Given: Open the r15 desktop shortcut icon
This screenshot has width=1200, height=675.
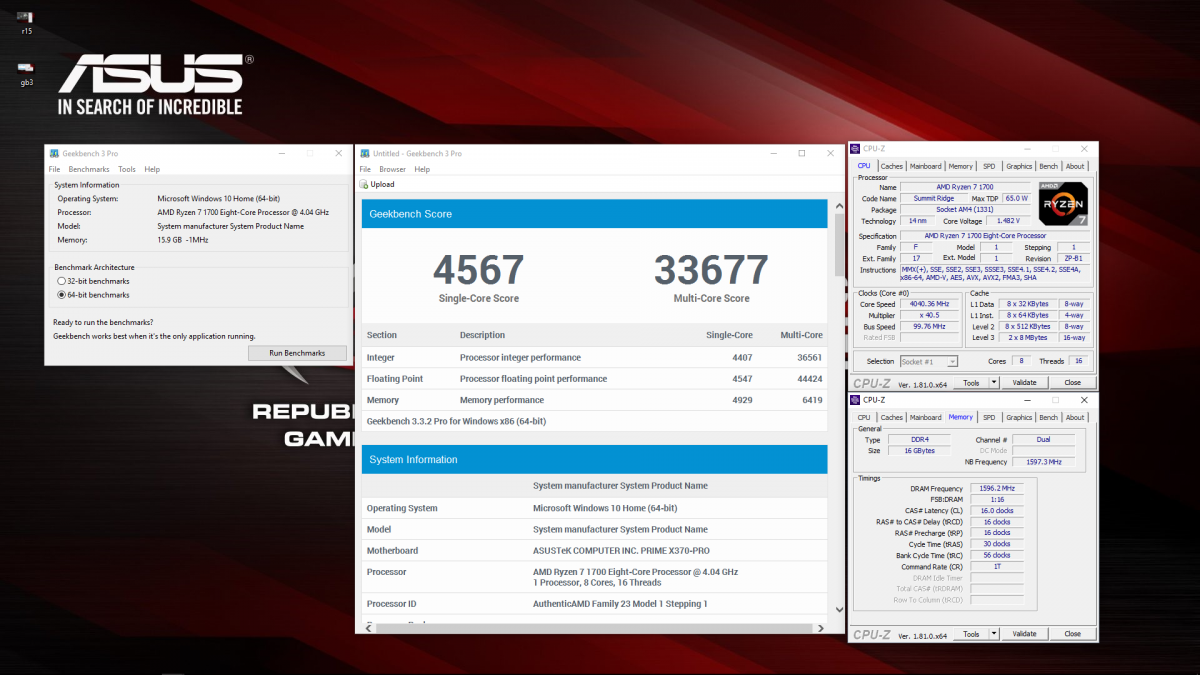Looking at the screenshot, I should tap(26, 18).
